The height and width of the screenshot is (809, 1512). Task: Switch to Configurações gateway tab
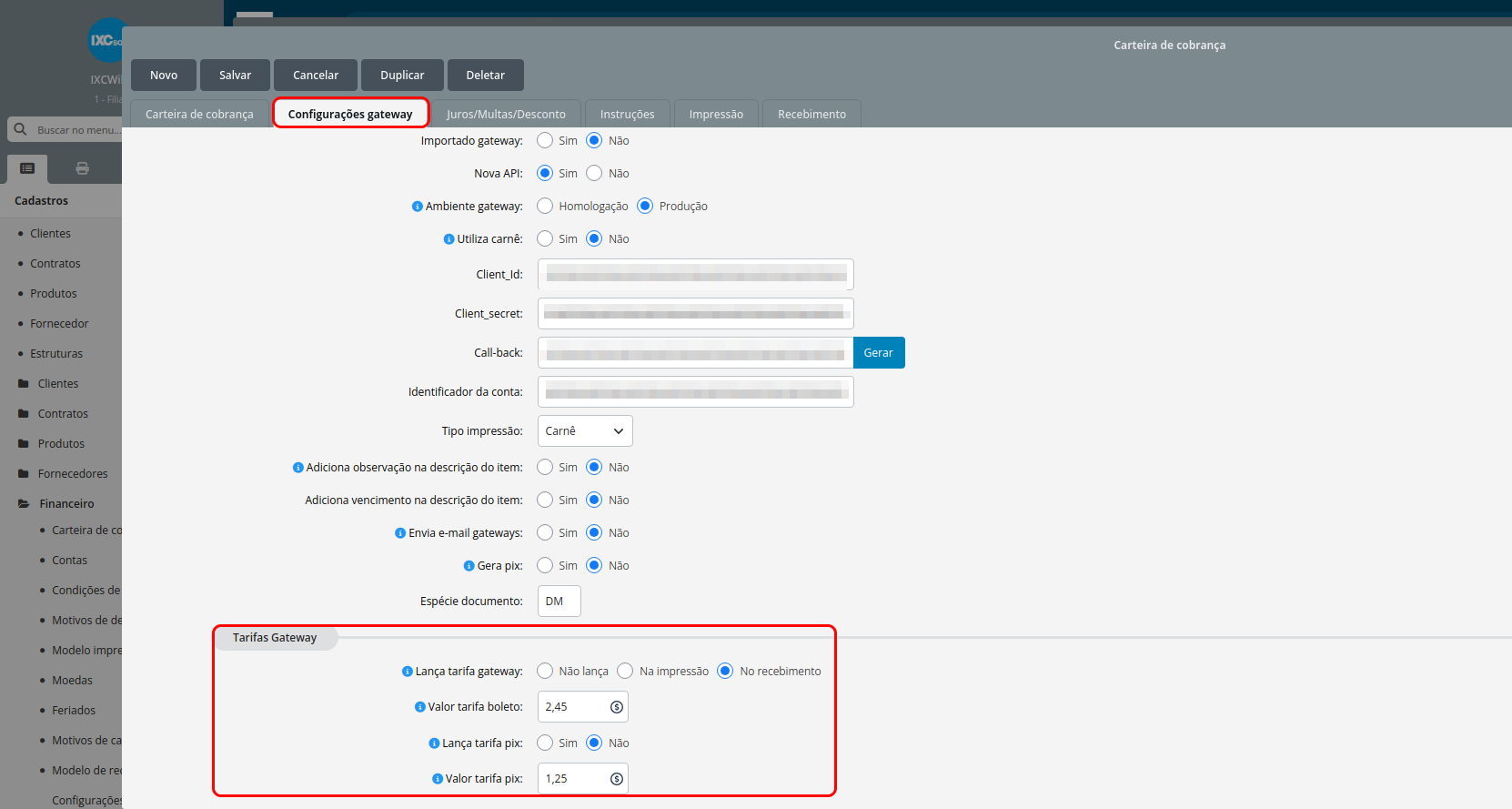click(x=350, y=114)
